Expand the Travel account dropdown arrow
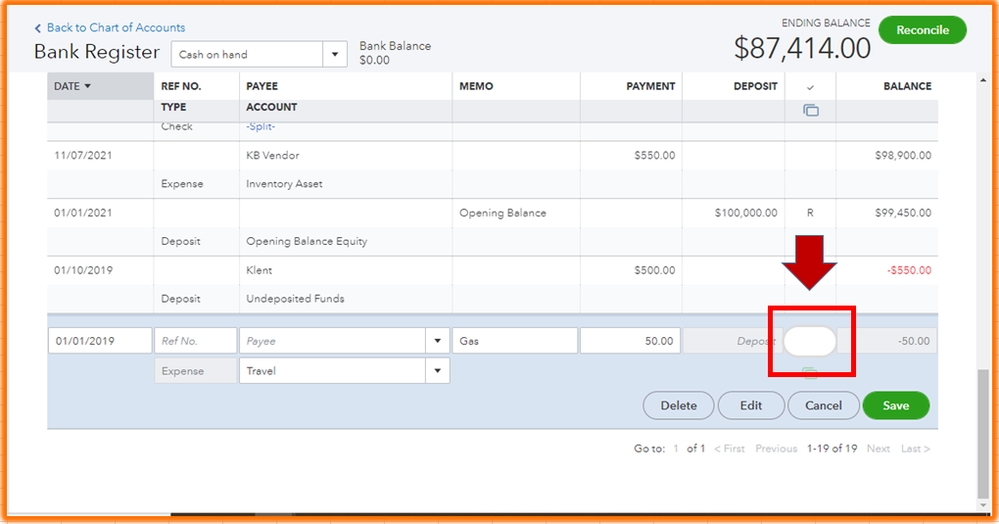Image resolution: width=999 pixels, height=524 pixels. tap(438, 370)
